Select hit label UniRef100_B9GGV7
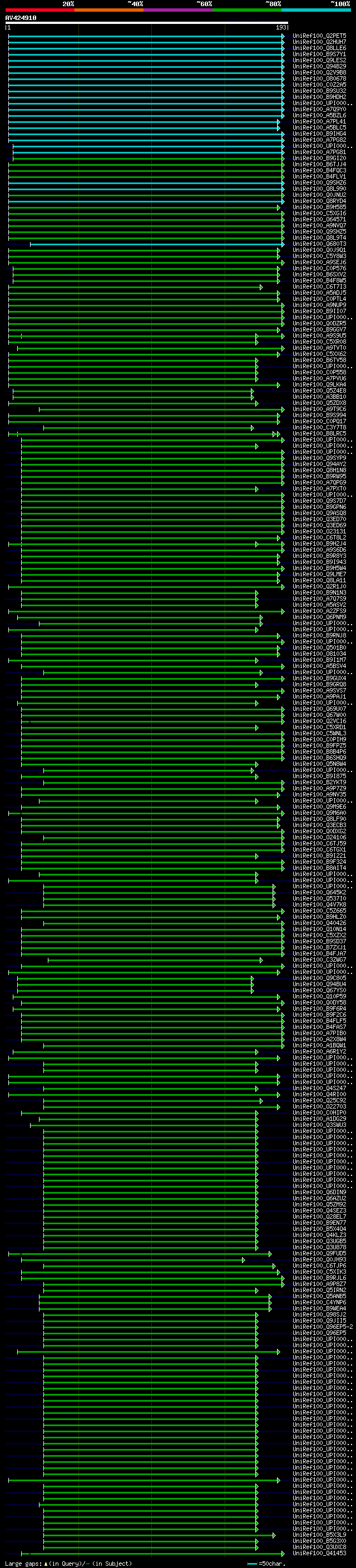The height and width of the screenshot is (1568, 356). coord(319,329)
